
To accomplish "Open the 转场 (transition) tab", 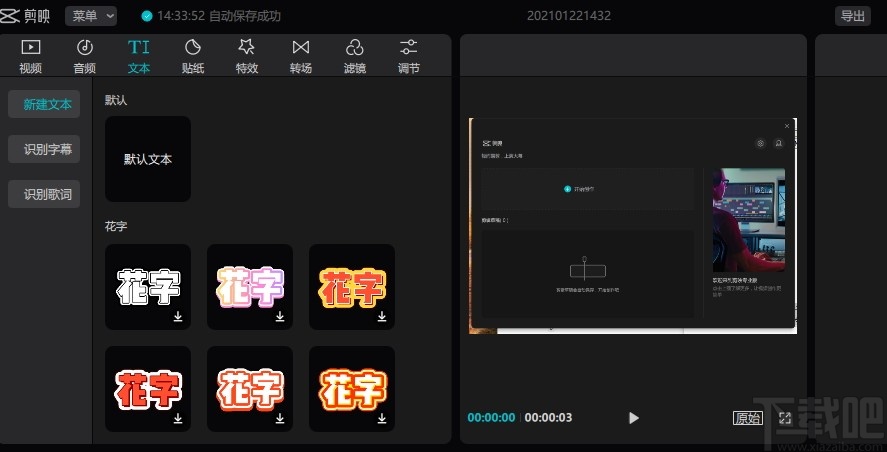I will click(301, 57).
